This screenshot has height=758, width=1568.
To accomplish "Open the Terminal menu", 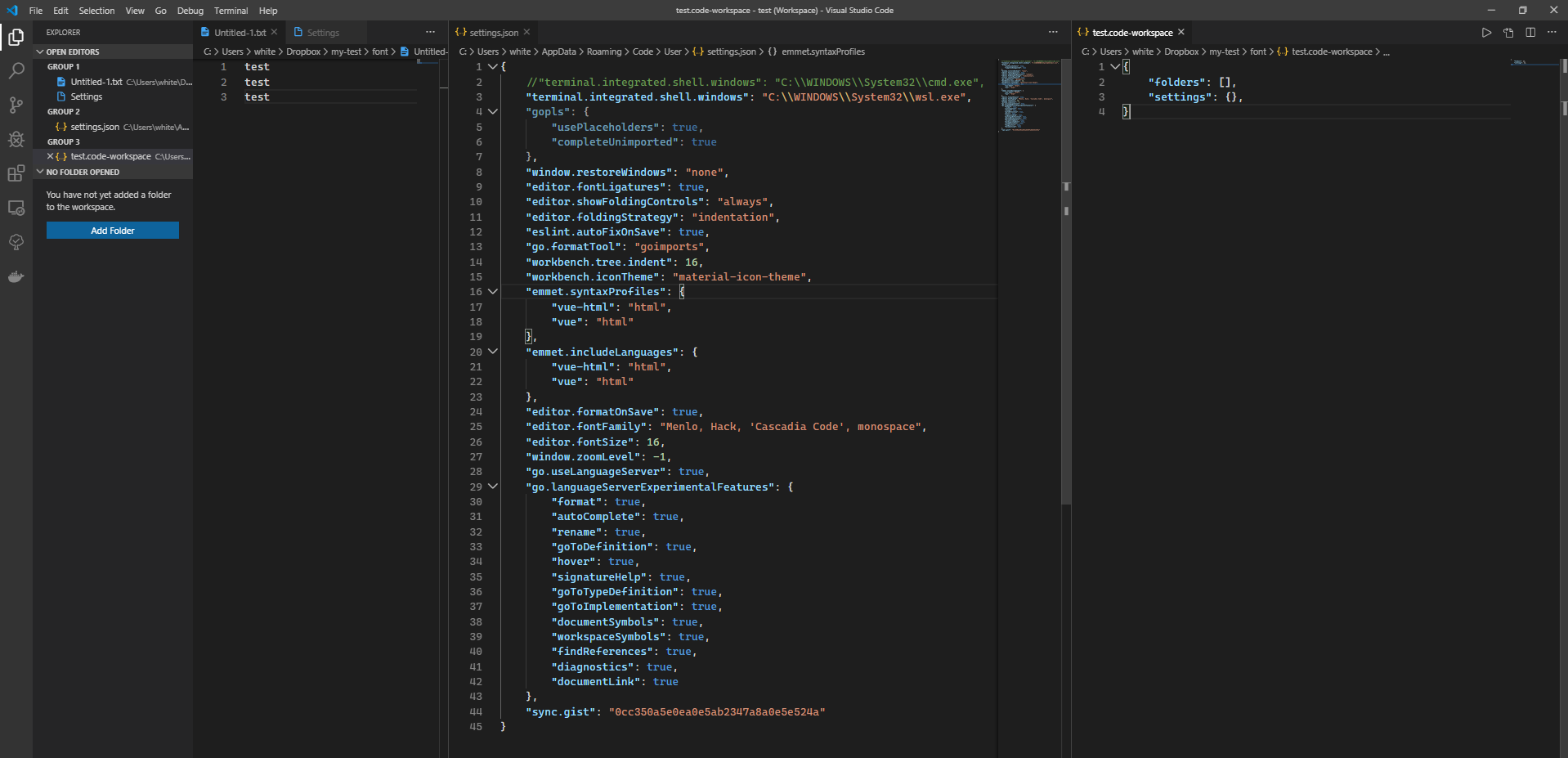I will click(x=231, y=11).
